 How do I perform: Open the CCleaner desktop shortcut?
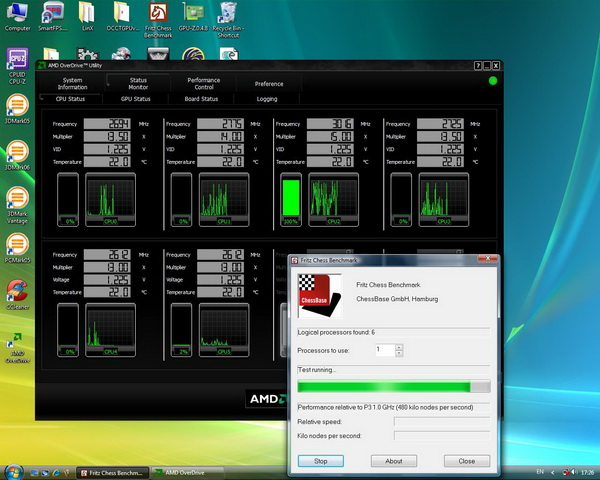(17, 290)
